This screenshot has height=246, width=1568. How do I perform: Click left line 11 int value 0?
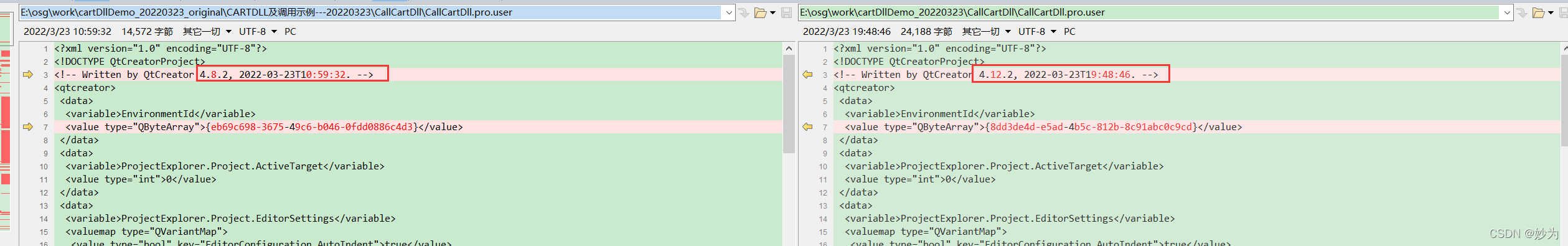coord(141,179)
